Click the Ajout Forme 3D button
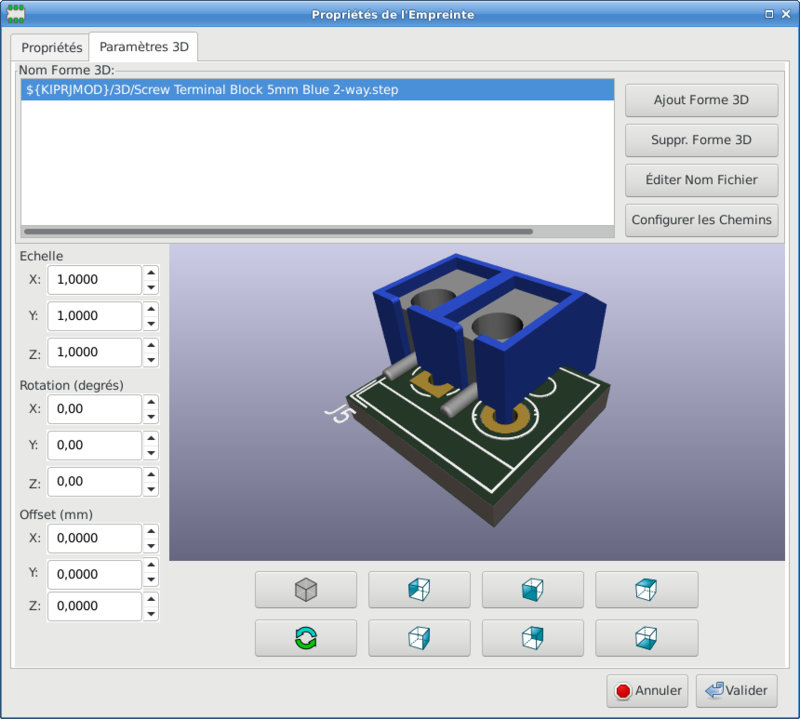Screen dimensions: 800x719 [702, 100]
